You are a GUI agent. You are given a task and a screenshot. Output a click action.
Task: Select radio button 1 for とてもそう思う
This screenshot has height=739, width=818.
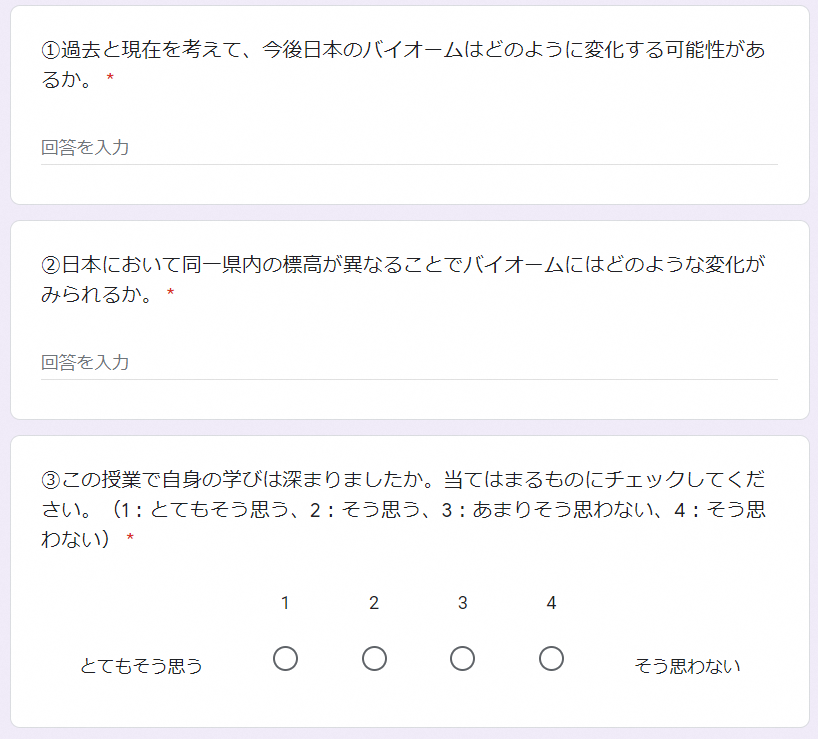(x=285, y=659)
